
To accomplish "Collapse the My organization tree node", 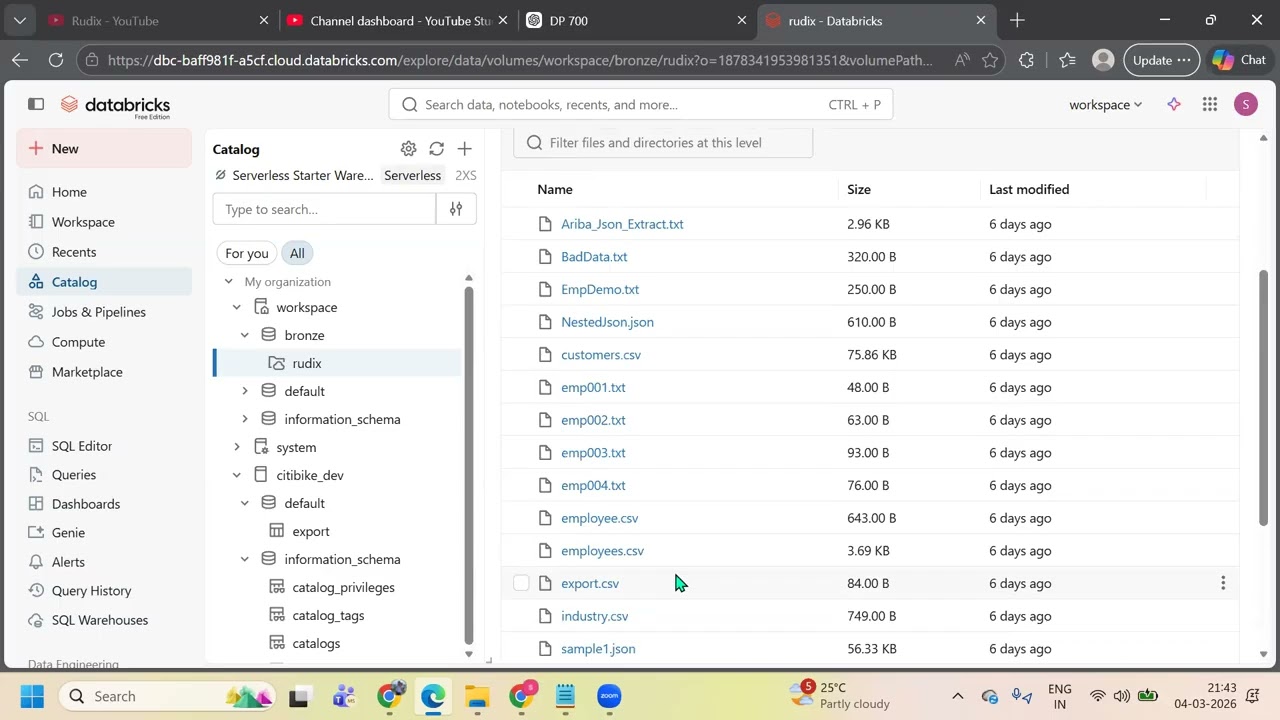I will click(x=228, y=282).
